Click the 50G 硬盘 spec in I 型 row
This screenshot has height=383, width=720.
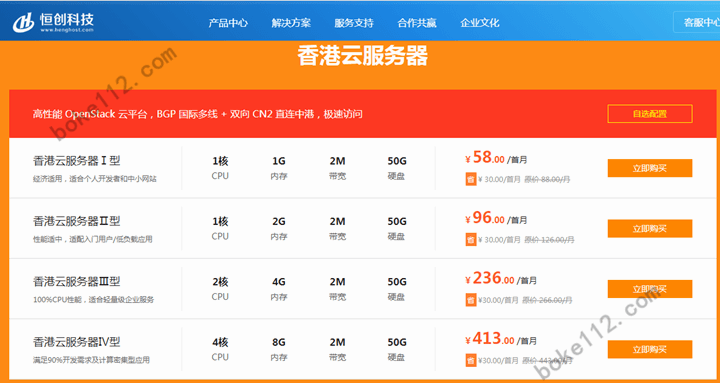(x=397, y=168)
